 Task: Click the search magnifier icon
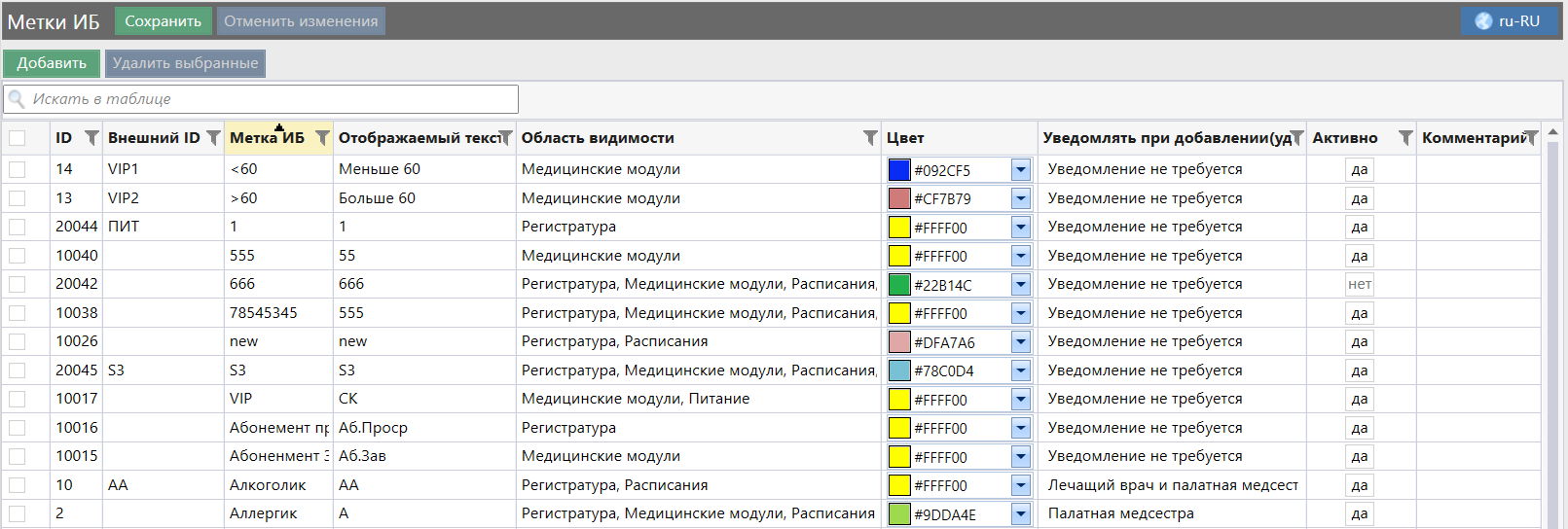click(17, 99)
